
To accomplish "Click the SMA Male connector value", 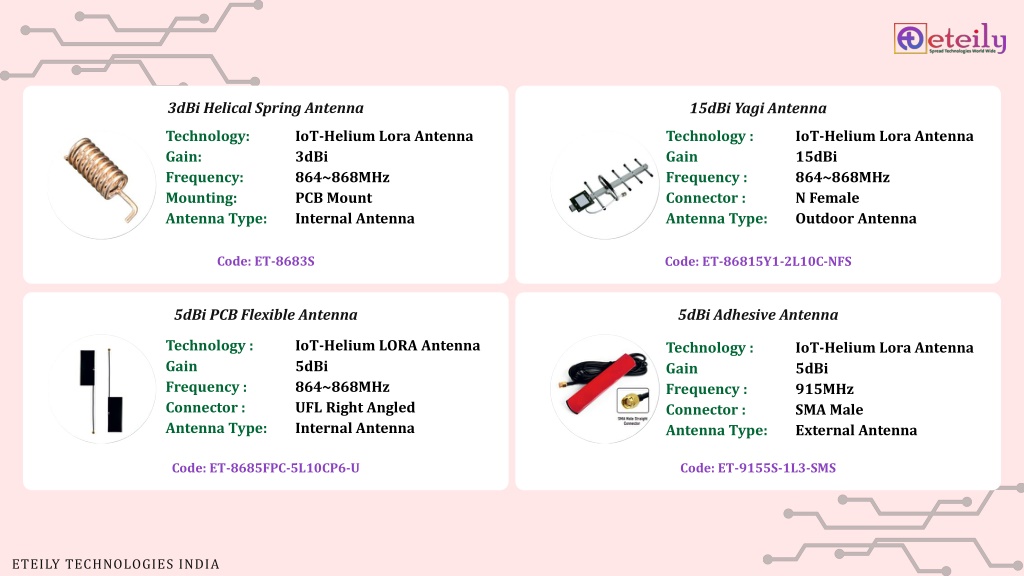I will tap(829, 409).
